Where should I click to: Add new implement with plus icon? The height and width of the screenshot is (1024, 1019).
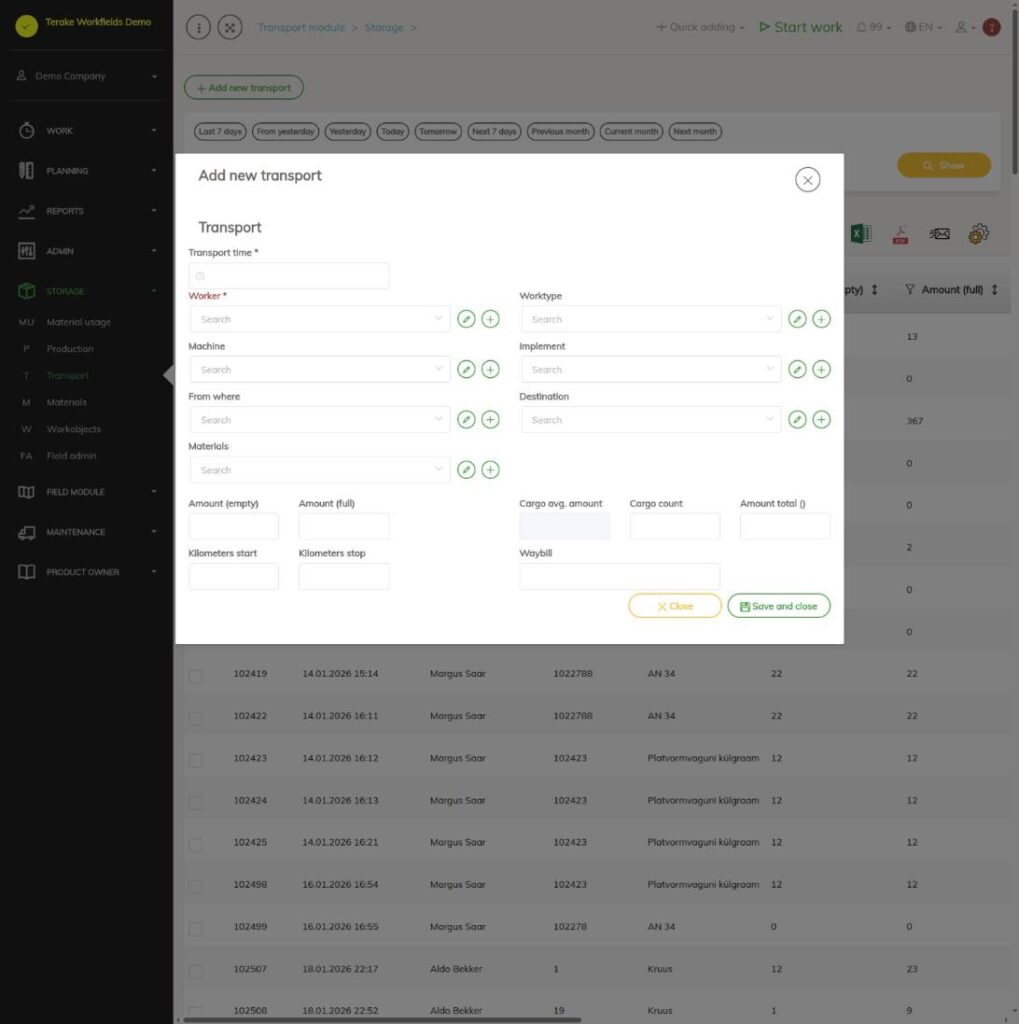(822, 369)
